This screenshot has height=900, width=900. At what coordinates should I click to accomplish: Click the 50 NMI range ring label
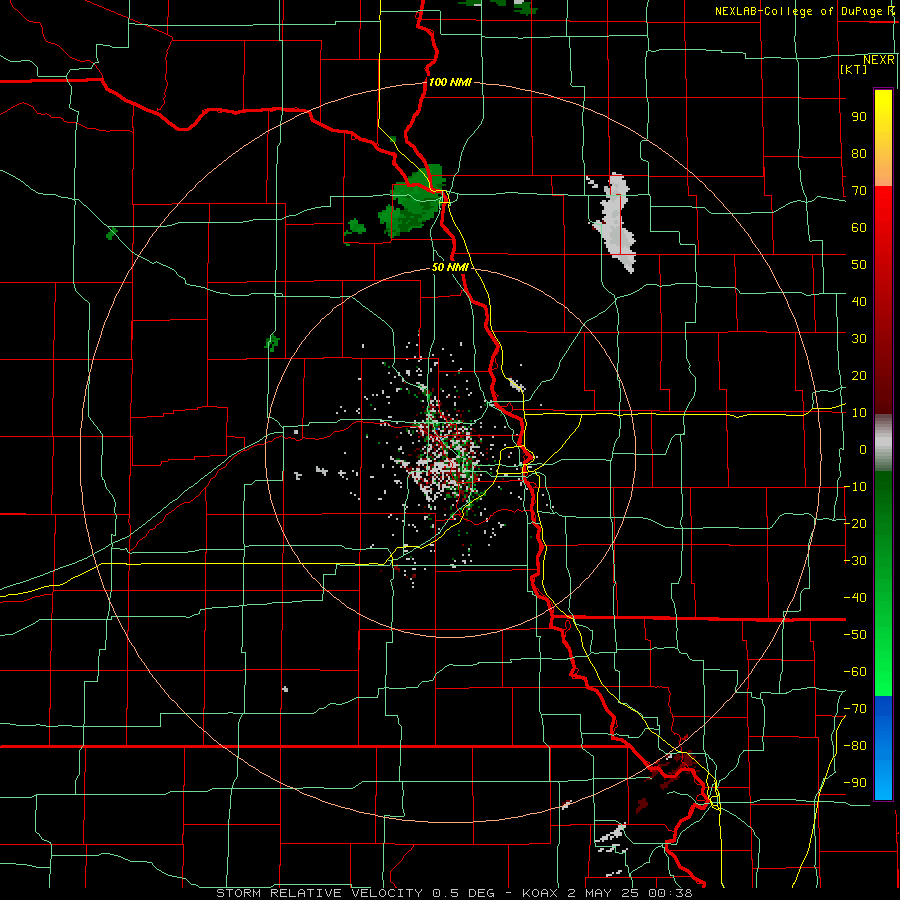[x=450, y=267]
